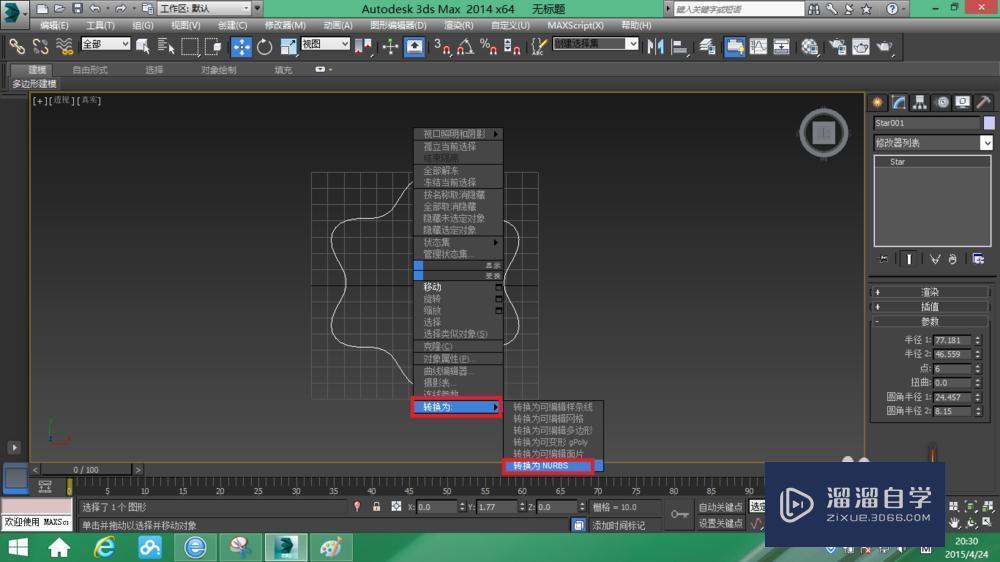Select the Link tool in main toolbar
Image resolution: width=1000 pixels, height=562 pixels.
[x=17, y=47]
